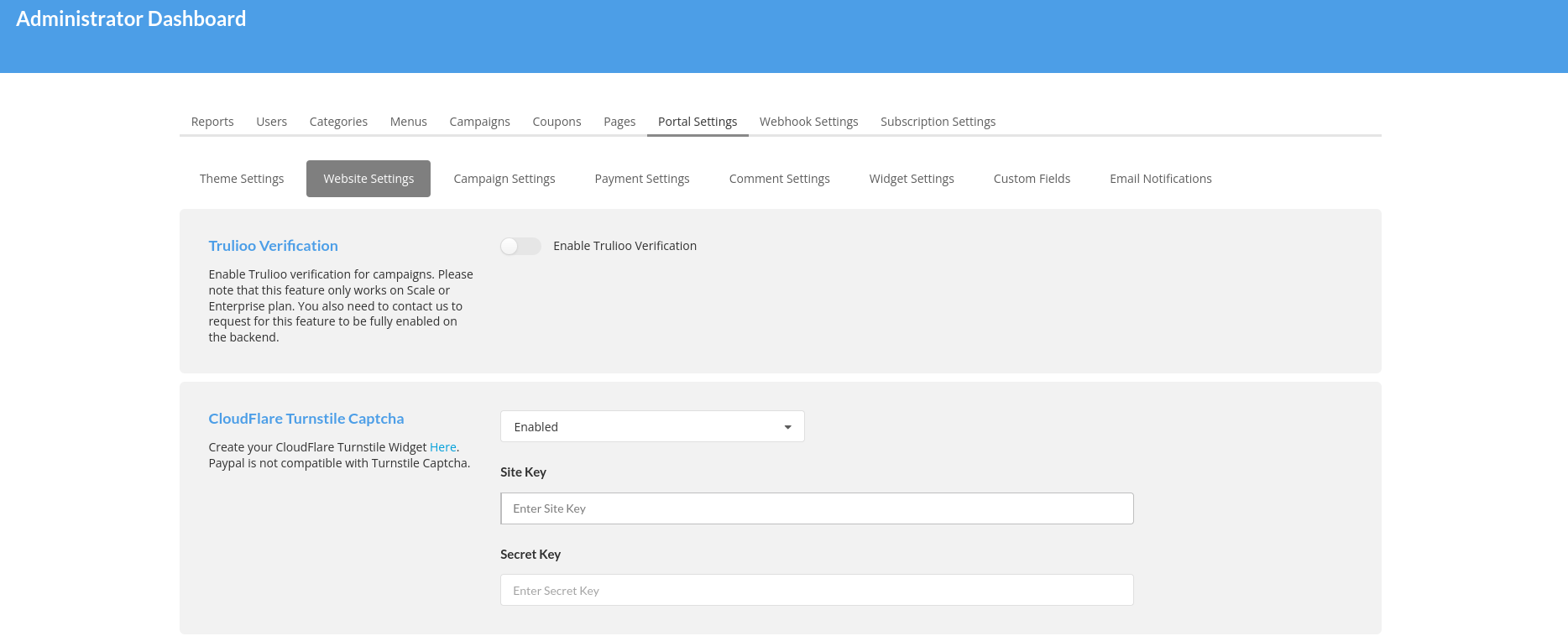Toggle Enable Trulioo Verification switch
The image size is (1568, 636).
pyautogui.click(x=520, y=246)
